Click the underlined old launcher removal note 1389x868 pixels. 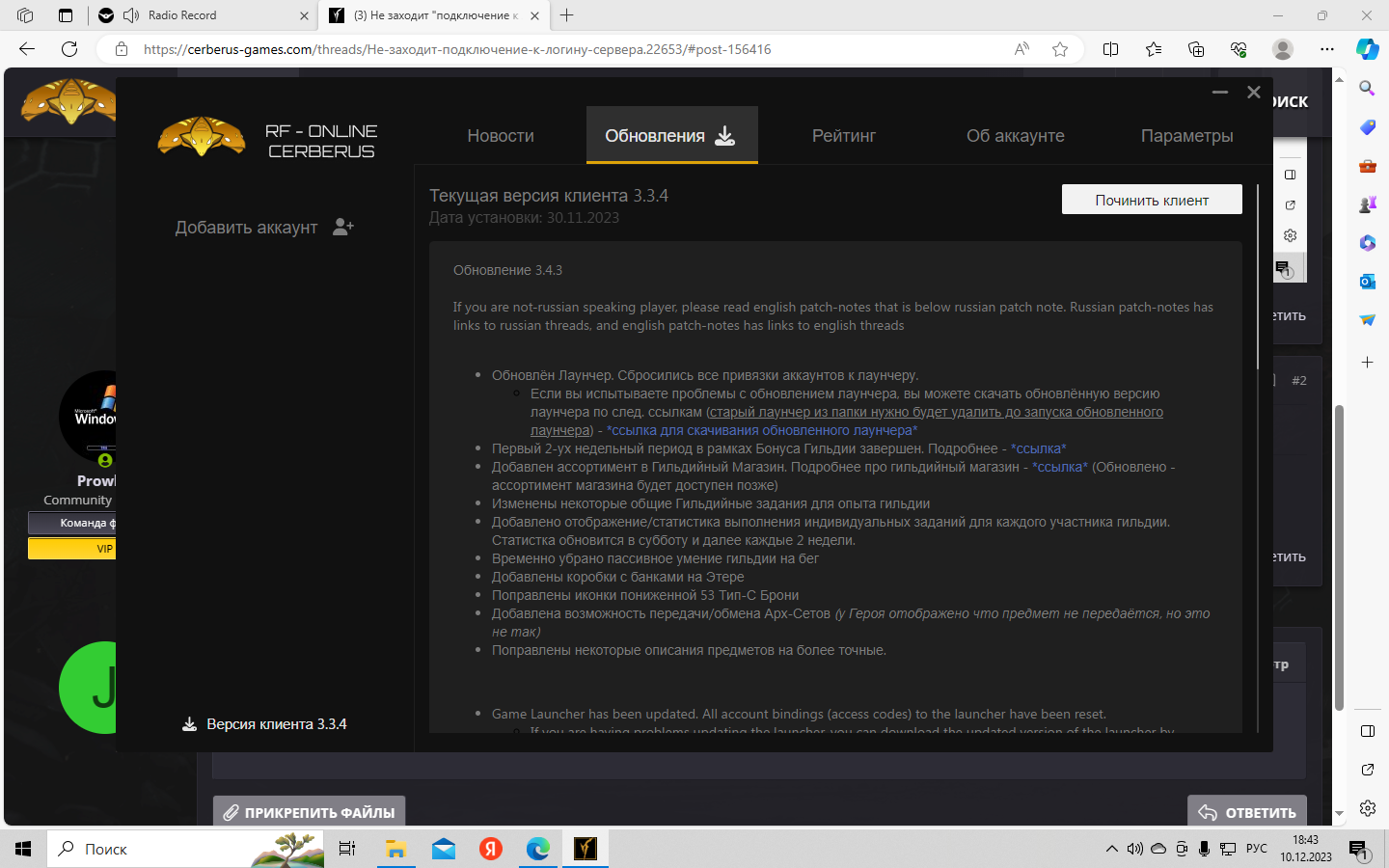847,420
